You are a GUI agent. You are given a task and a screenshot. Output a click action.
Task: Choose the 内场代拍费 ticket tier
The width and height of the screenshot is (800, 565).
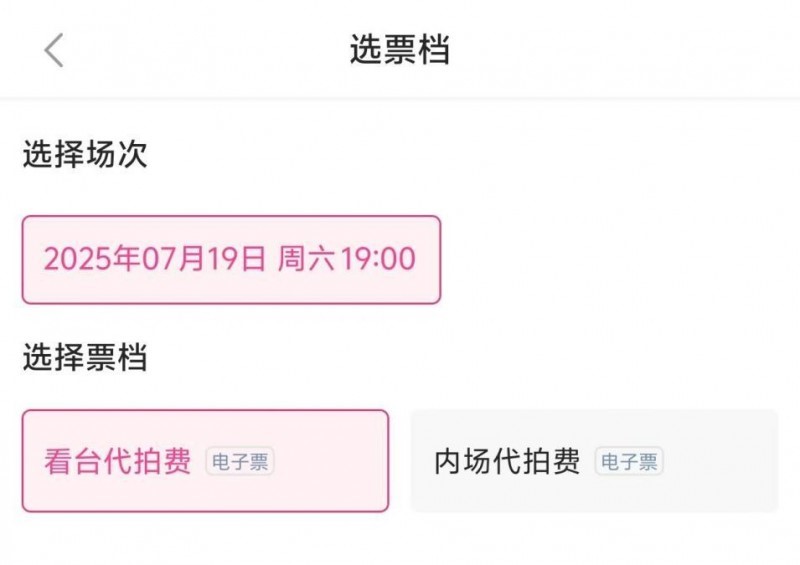coord(593,461)
